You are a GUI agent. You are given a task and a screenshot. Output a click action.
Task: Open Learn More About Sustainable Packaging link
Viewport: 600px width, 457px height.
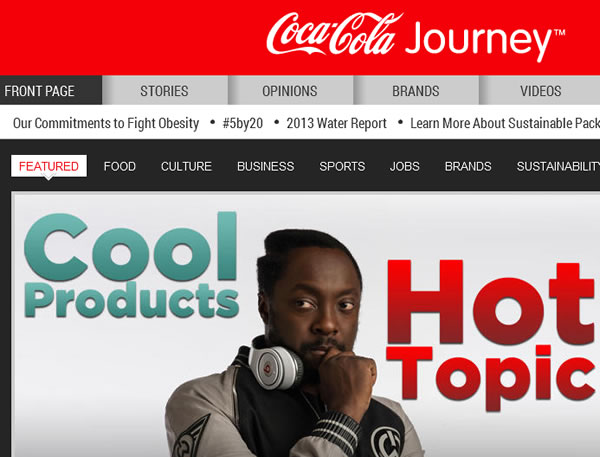pos(505,123)
